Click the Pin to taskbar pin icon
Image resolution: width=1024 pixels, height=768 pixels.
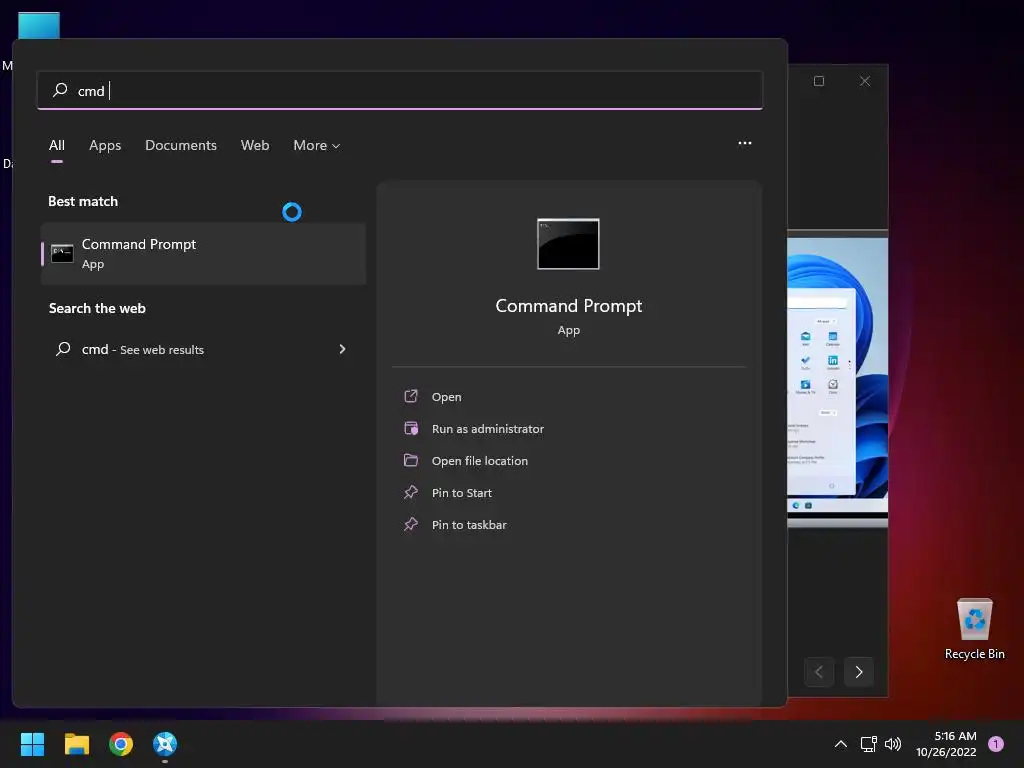[411, 524]
